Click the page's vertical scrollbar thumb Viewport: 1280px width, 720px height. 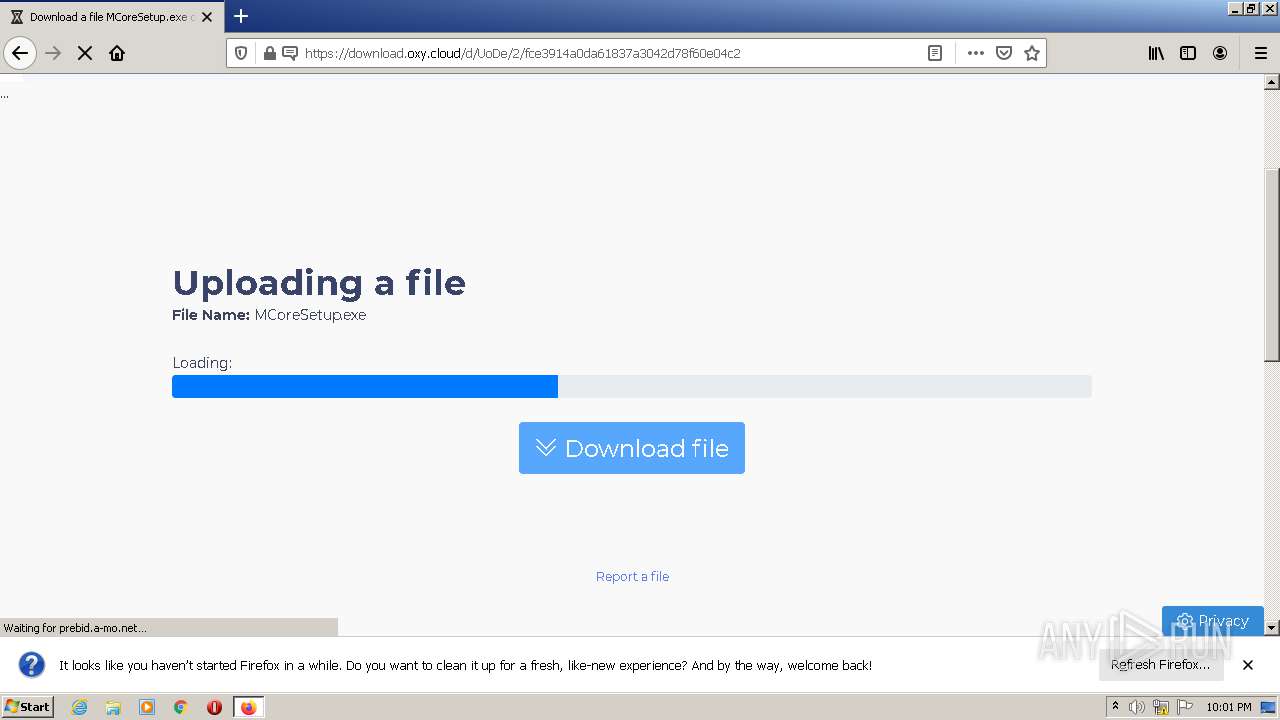[1272, 265]
